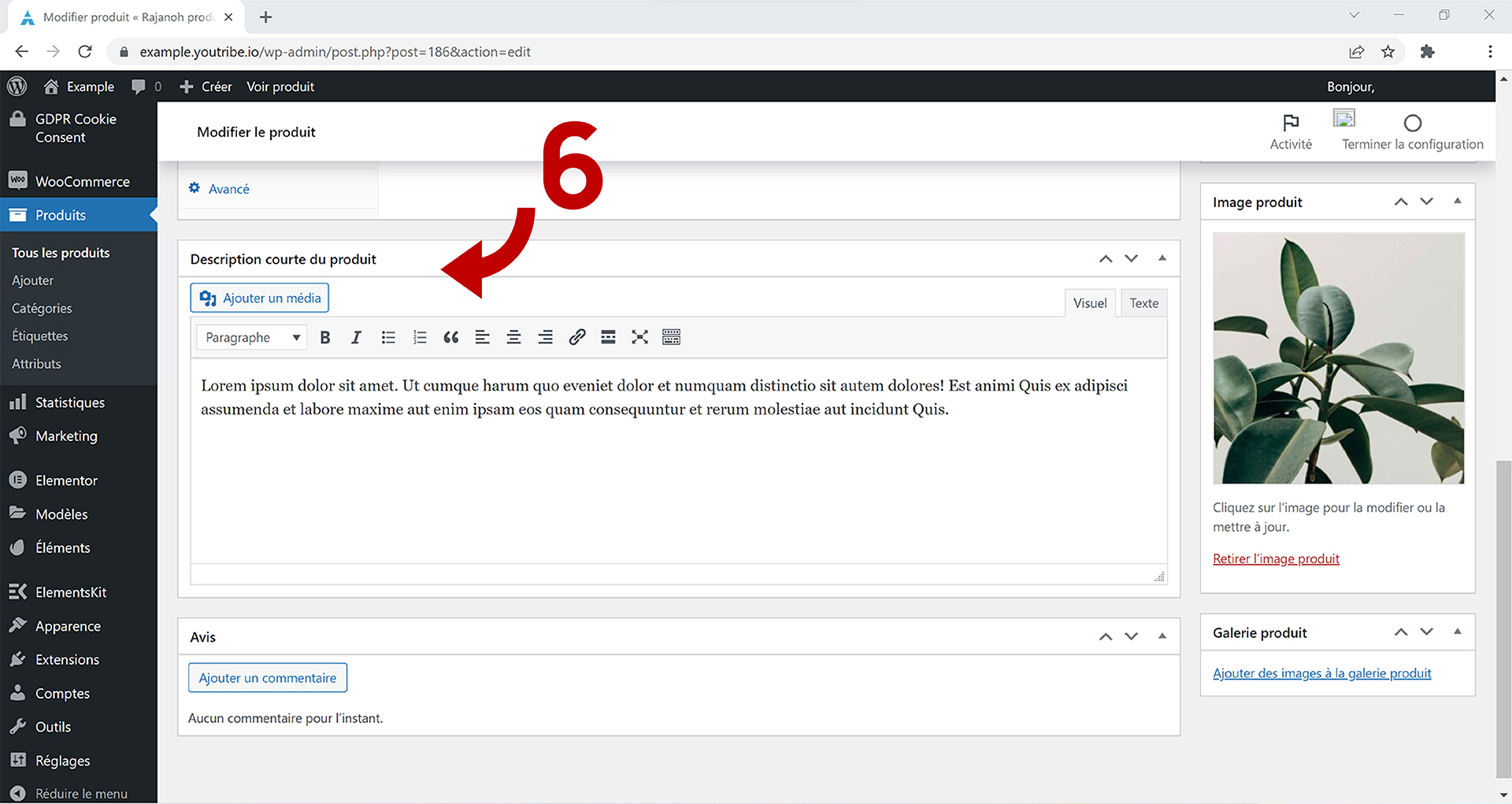The image size is (1512, 804).
Task: Toggle fullscreen editing mode
Action: (x=639, y=337)
